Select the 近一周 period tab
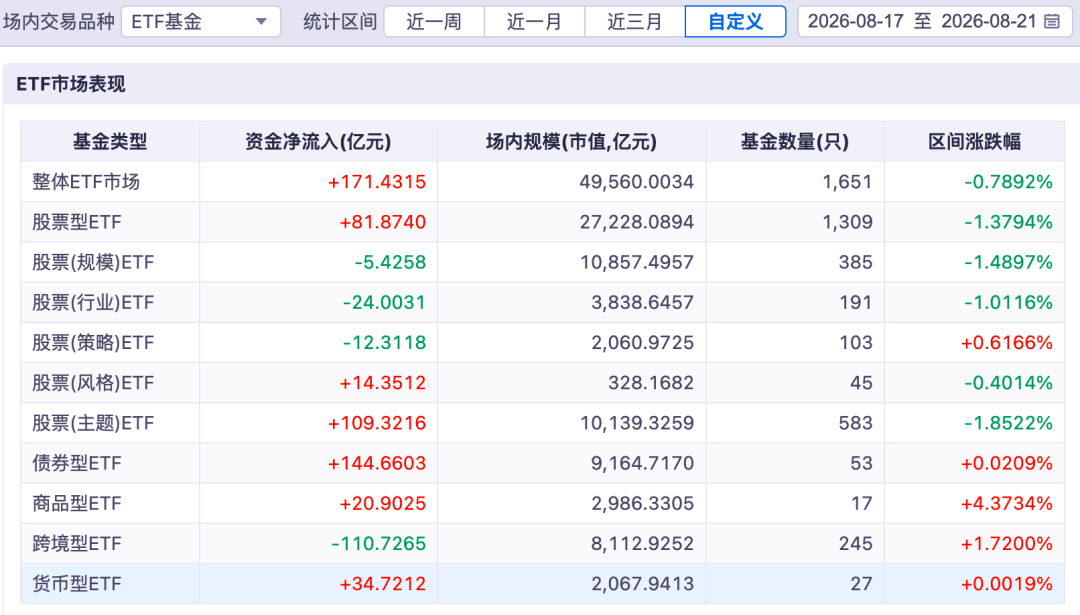This screenshot has height=615, width=1080. [x=434, y=21]
